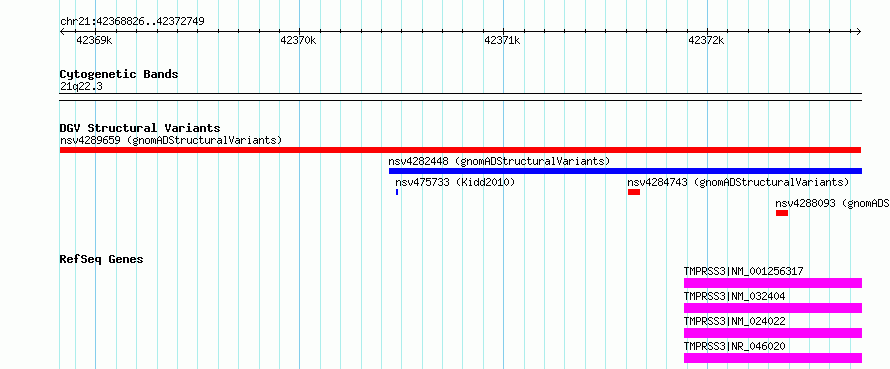890x369 pixels.
Task: Click the 21q22.3 band label
Action: pos(81,86)
